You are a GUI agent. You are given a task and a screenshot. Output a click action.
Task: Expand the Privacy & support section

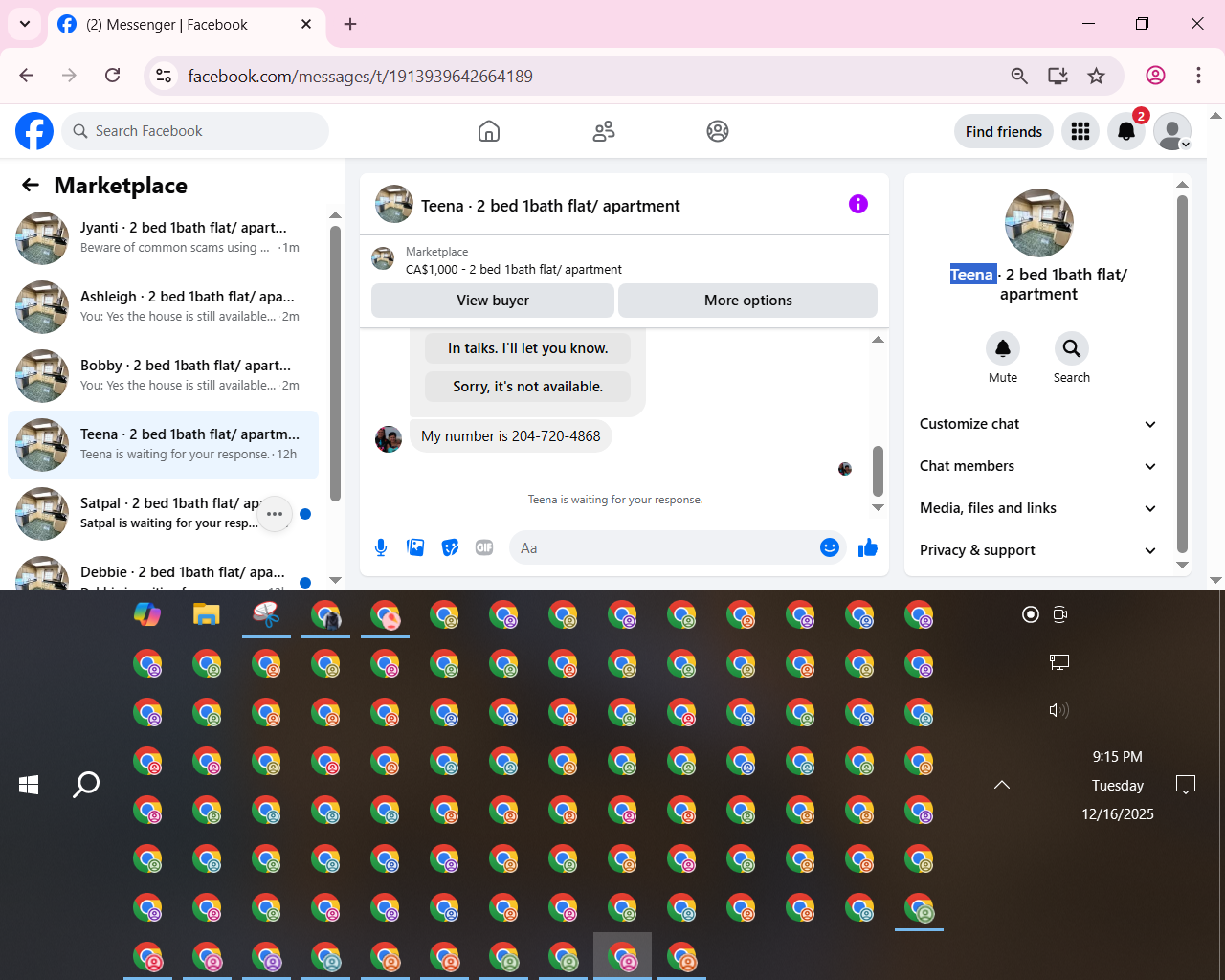pos(1039,550)
